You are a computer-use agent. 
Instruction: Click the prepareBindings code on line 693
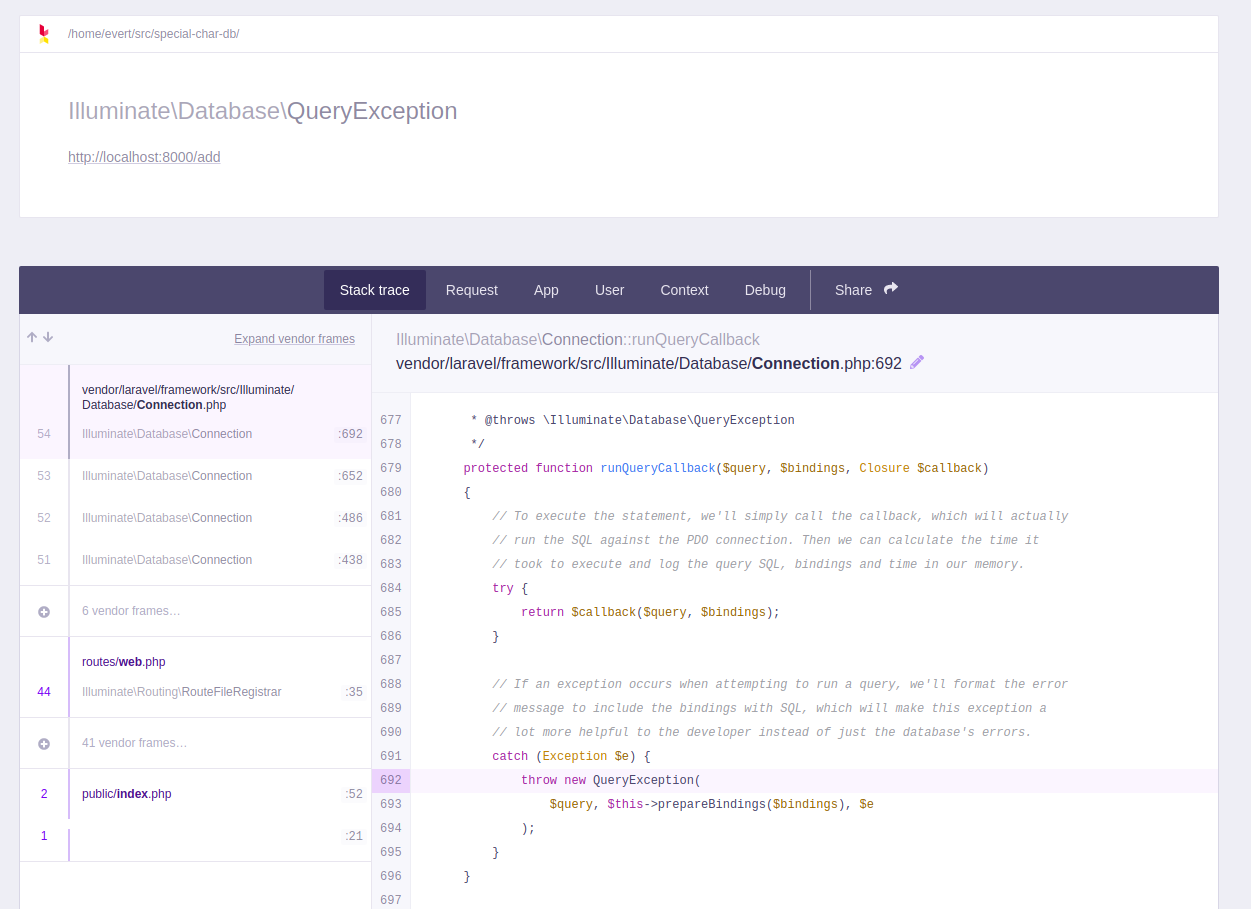(711, 804)
